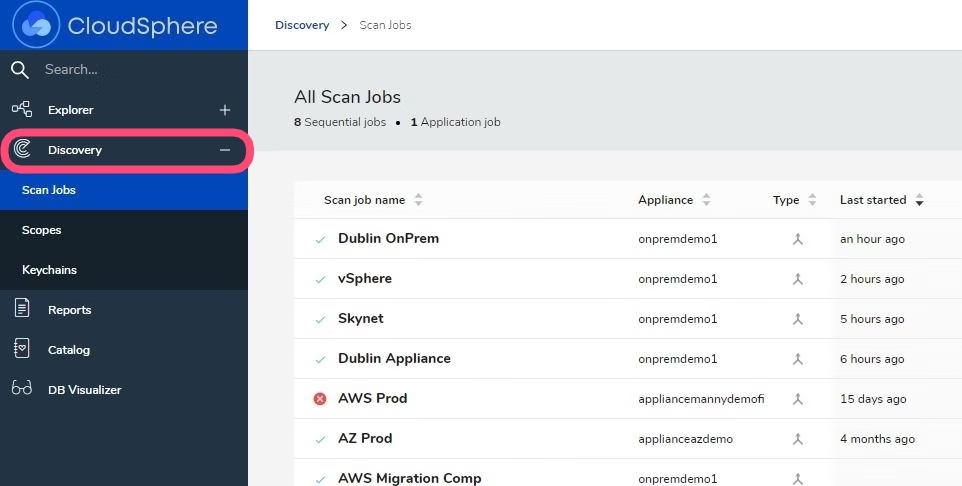Viewport: 962px width, 486px height.
Task: Collapse the Discovery section with minus
Action: pyautogui.click(x=225, y=150)
